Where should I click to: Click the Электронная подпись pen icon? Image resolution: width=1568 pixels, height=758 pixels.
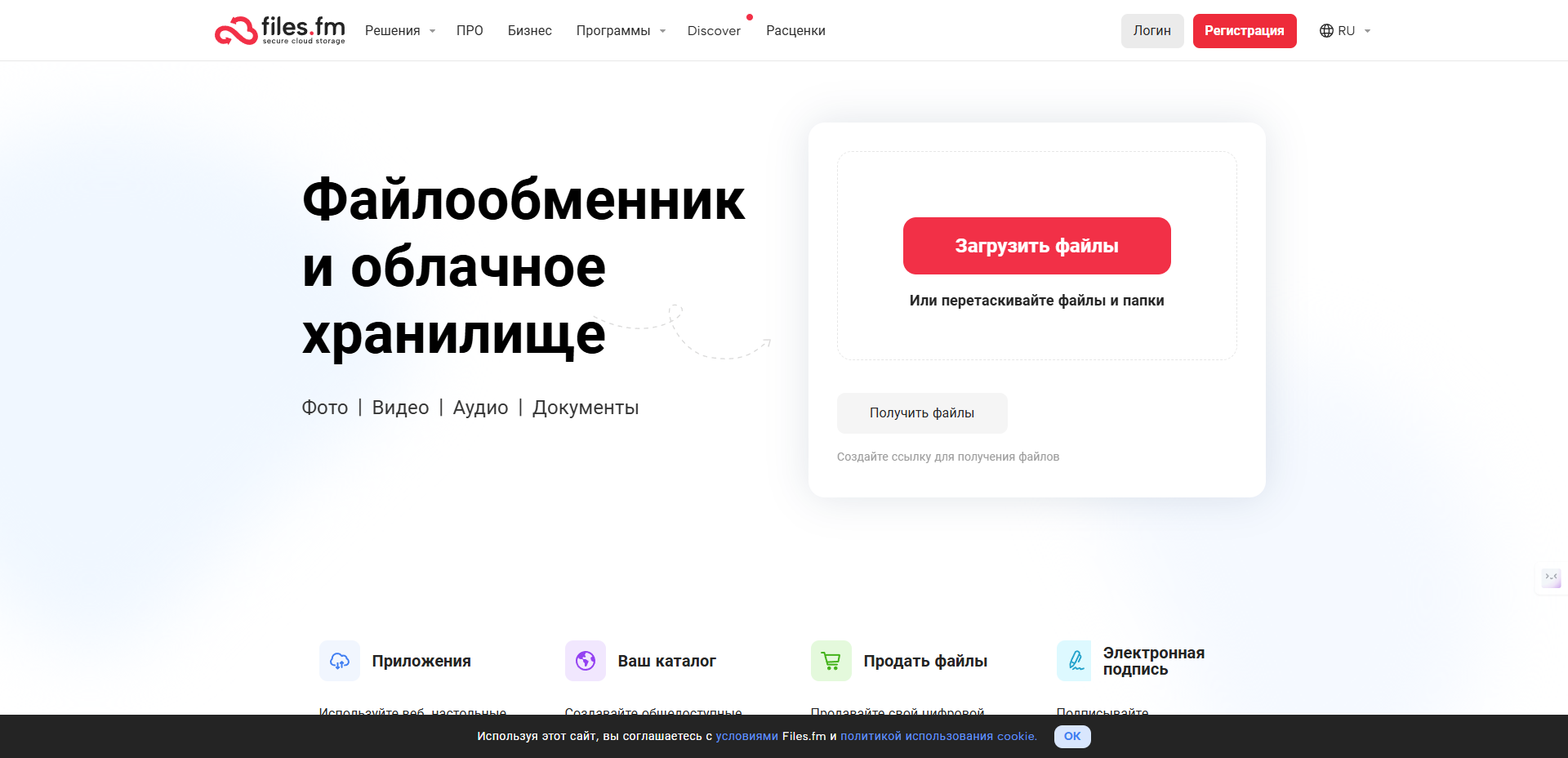tap(1076, 661)
